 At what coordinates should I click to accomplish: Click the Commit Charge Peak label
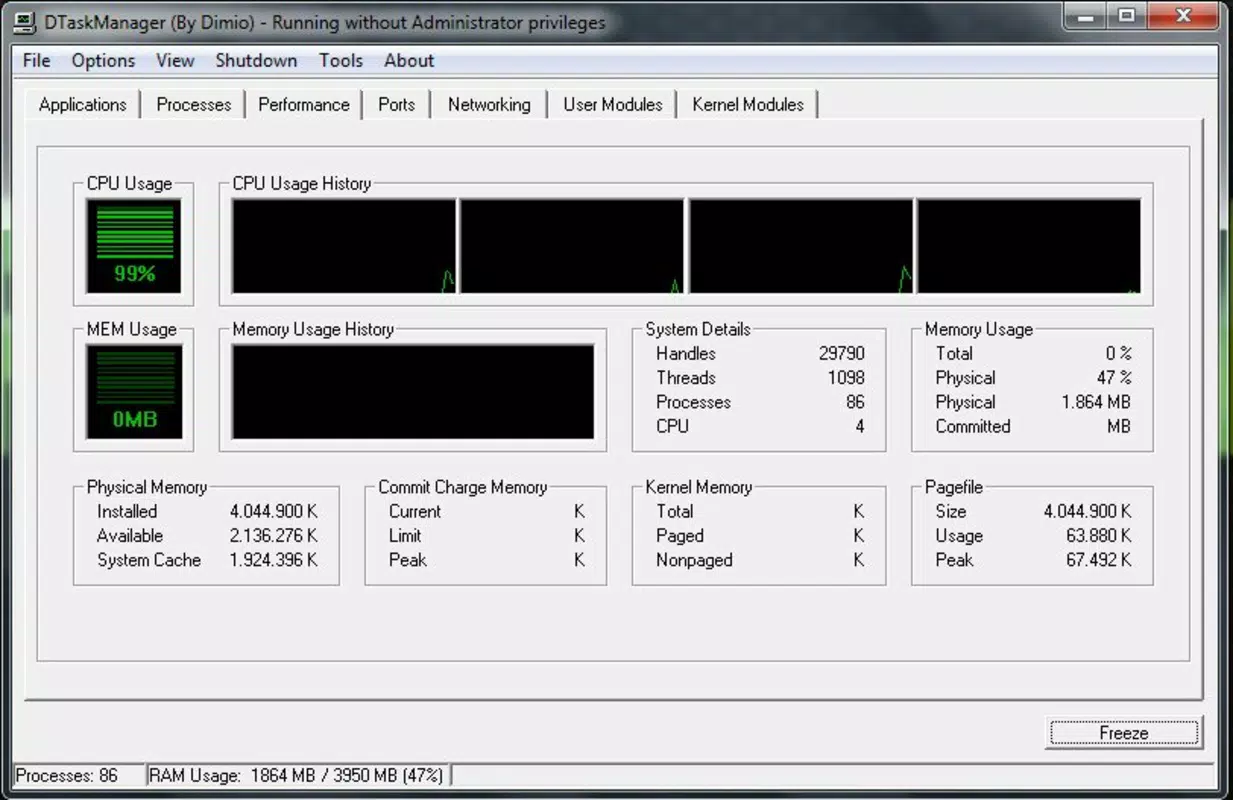(x=408, y=560)
